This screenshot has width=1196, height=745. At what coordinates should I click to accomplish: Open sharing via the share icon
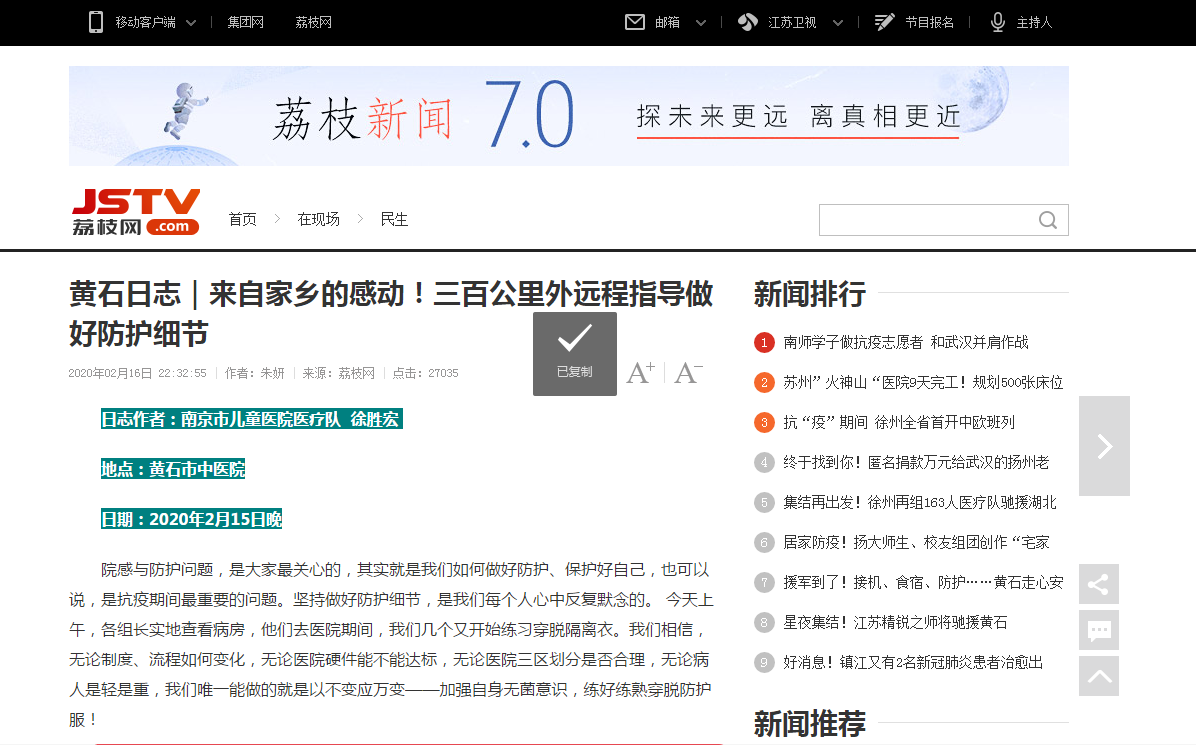(1099, 584)
